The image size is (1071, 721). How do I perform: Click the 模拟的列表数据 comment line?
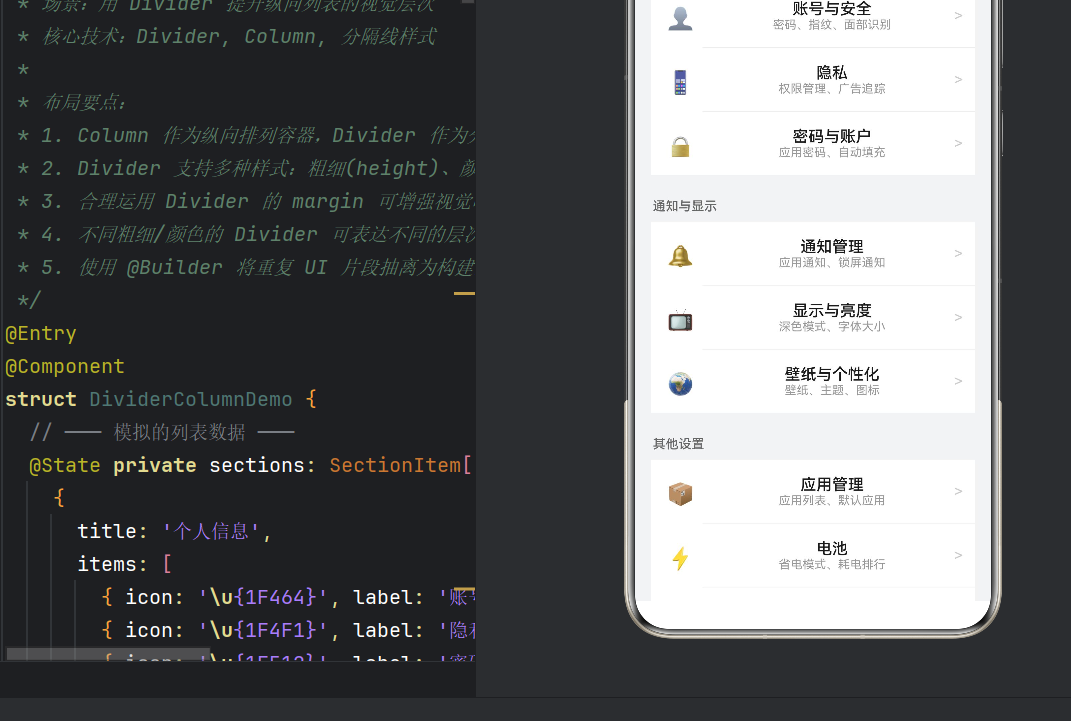[163, 432]
